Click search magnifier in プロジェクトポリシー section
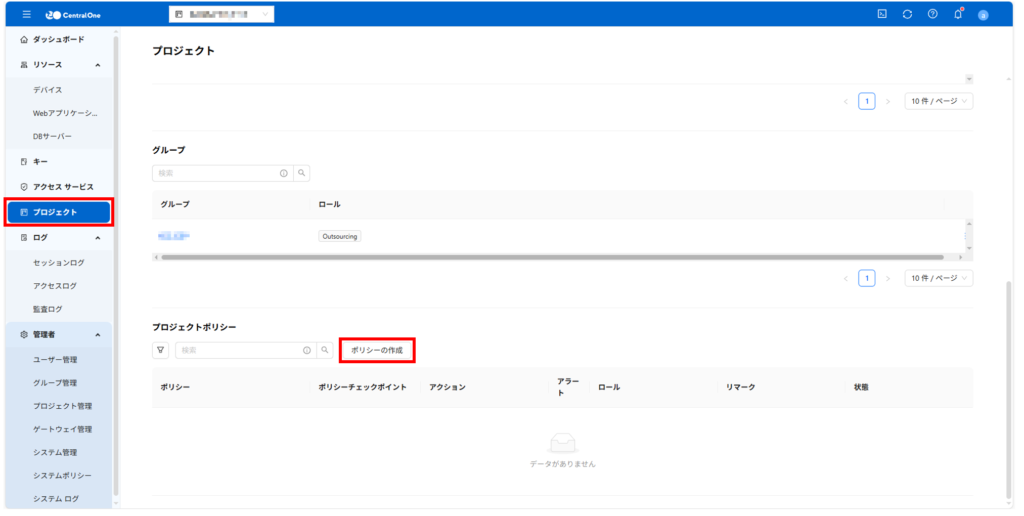This screenshot has width=1024, height=516. (x=324, y=350)
